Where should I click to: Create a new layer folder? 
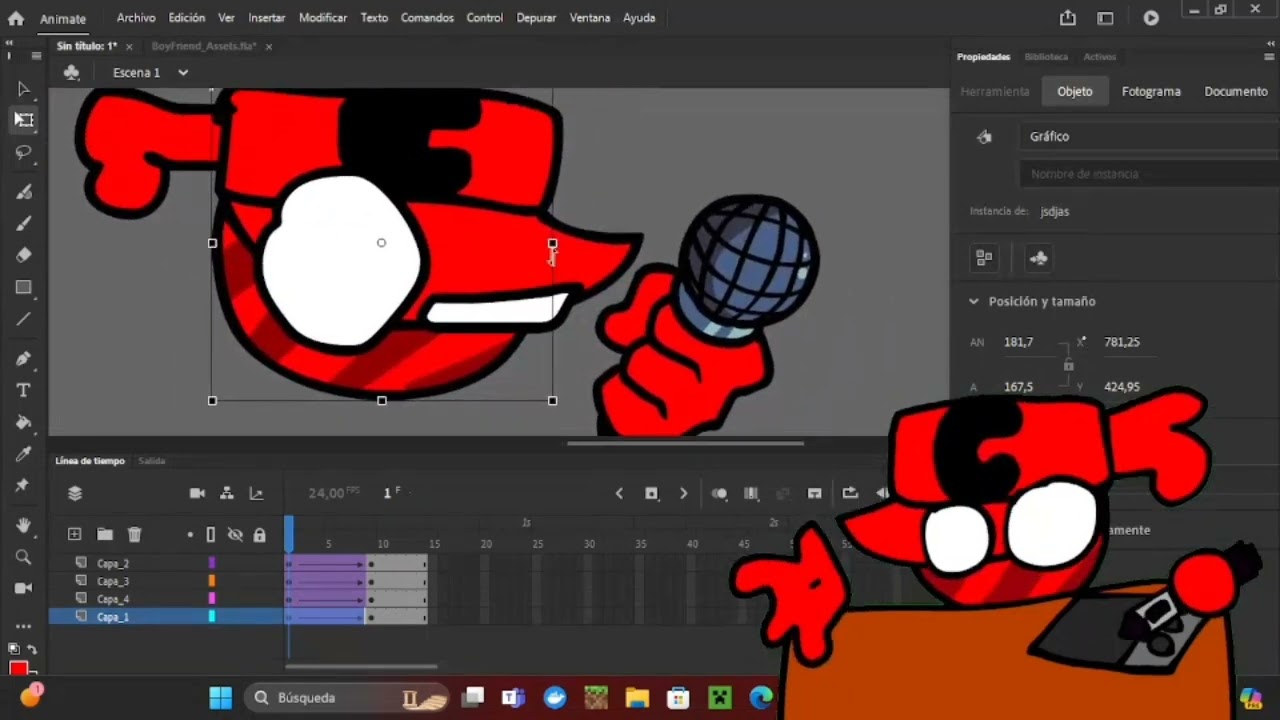click(x=105, y=535)
